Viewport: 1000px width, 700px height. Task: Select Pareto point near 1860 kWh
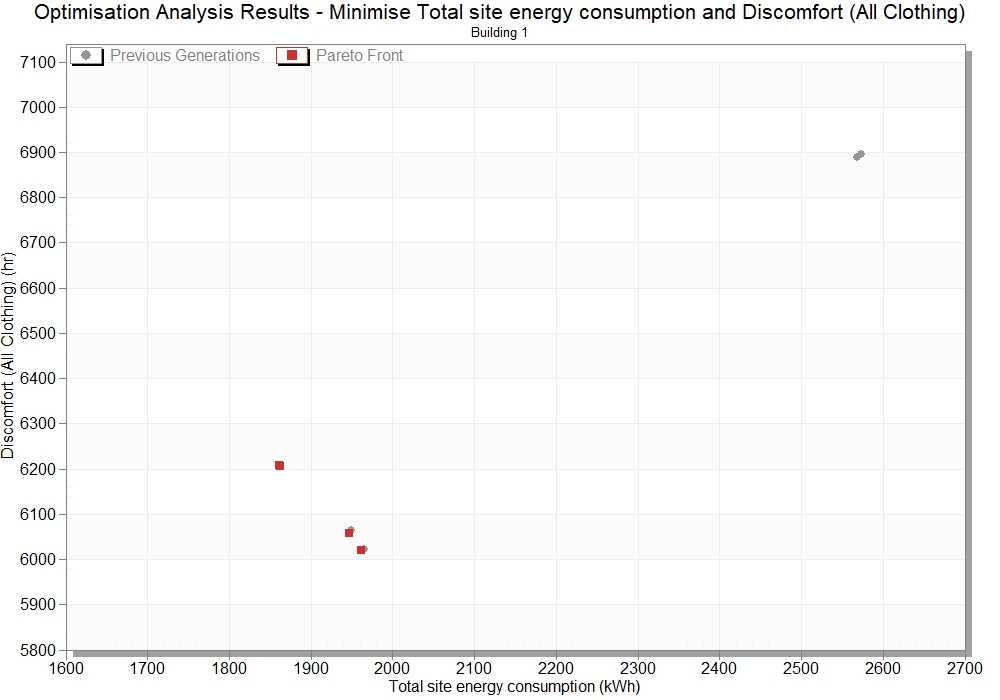click(x=279, y=465)
